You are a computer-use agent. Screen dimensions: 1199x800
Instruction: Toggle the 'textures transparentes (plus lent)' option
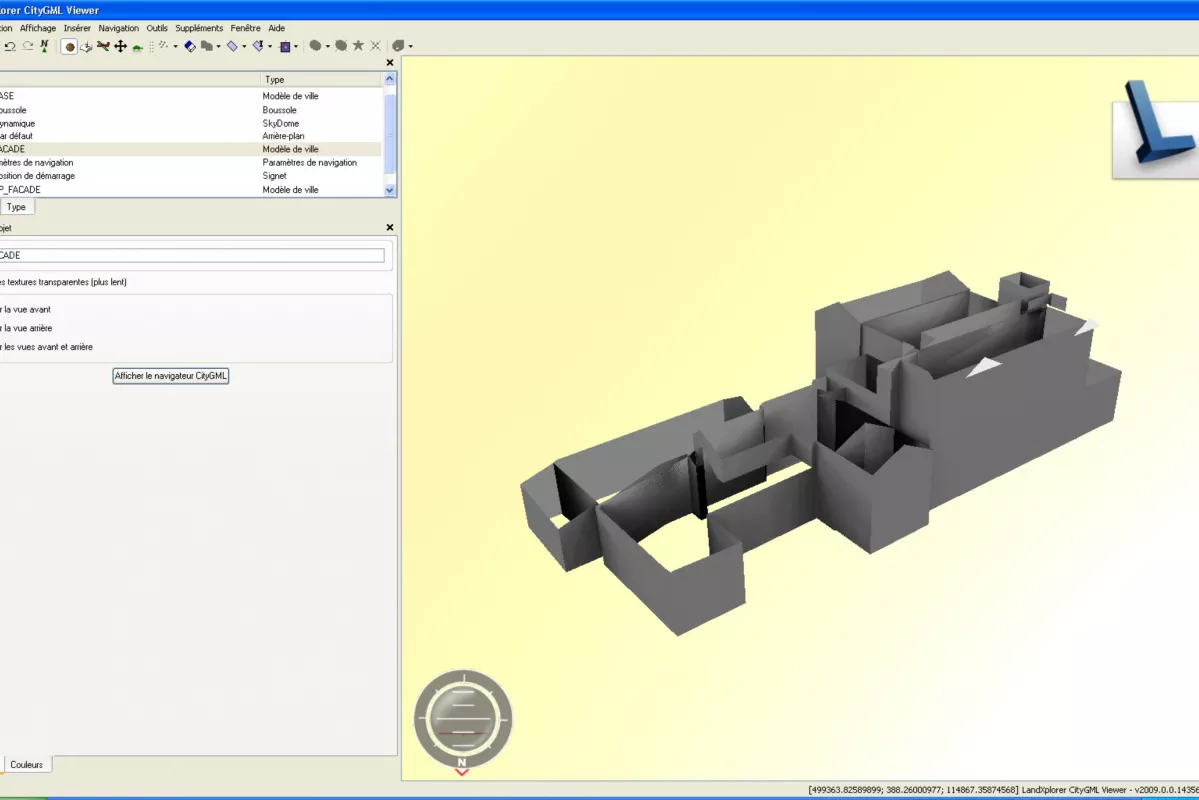tap(62, 282)
